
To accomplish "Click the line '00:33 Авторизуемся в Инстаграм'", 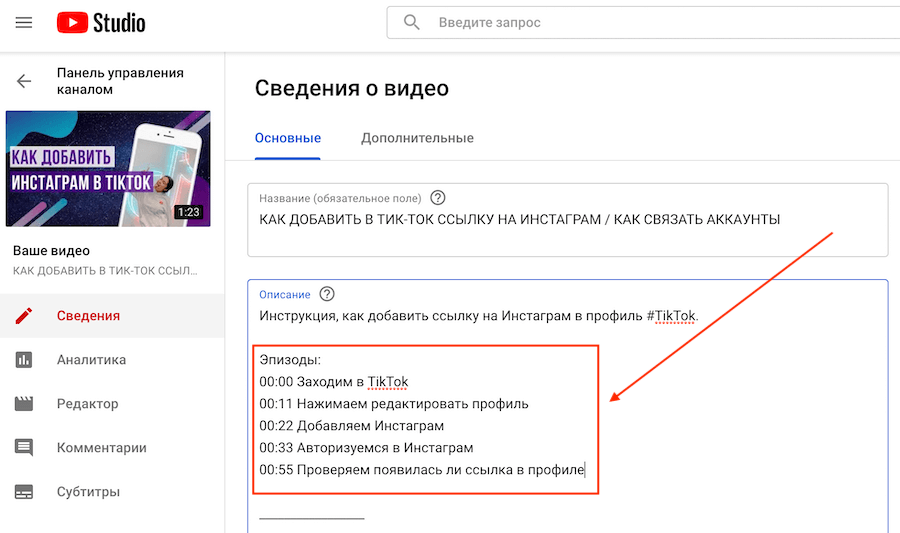I will tap(366, 448).
